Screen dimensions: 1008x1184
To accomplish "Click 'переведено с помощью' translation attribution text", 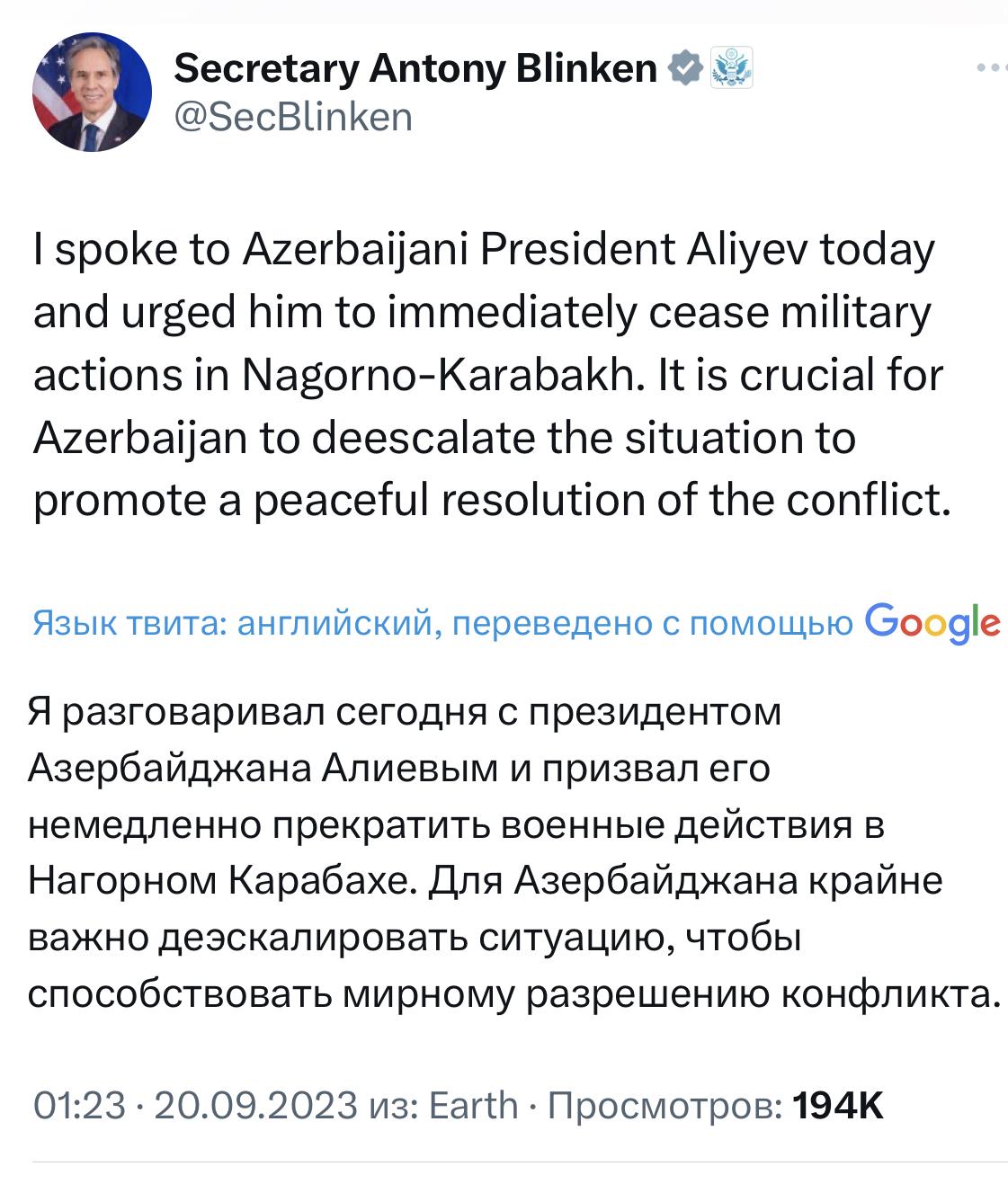I will [x=652, y=623].
